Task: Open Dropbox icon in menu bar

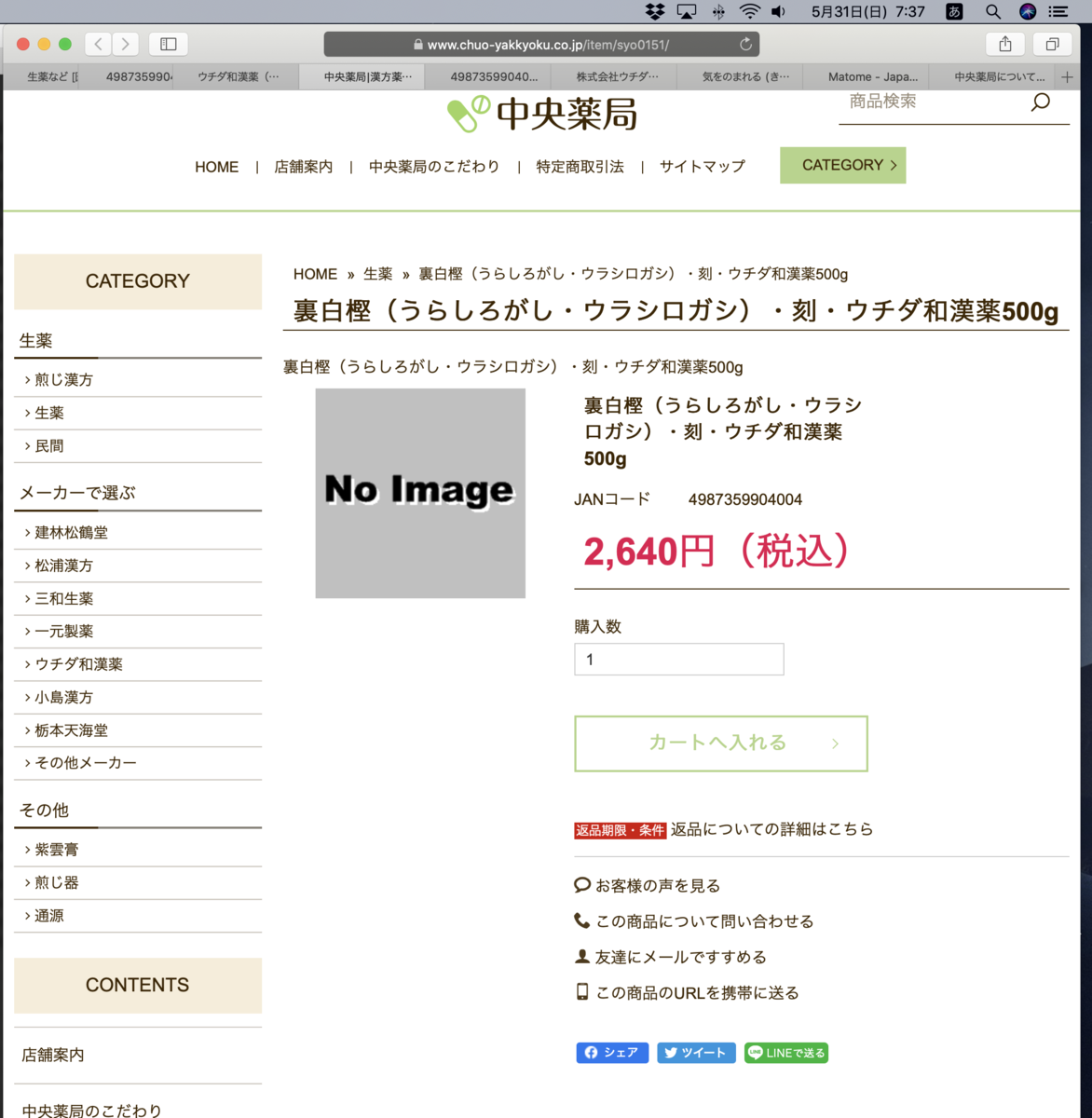Action: [x=655, y=11]
